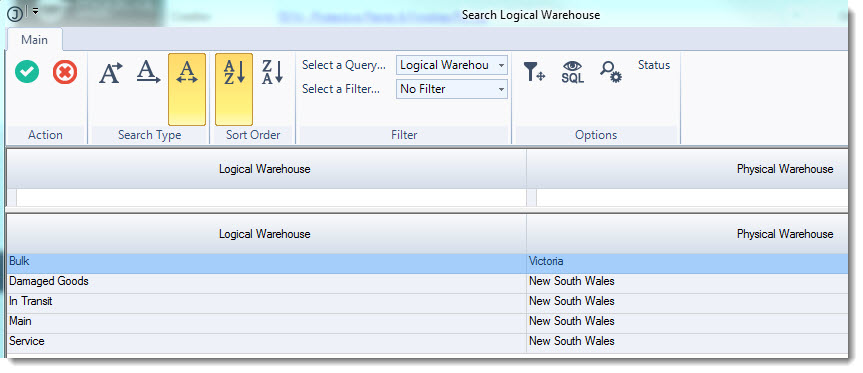Click the Logical Warehouse filter input field
Viewport: 863px width, 373px height.
[x=271, y=198]
